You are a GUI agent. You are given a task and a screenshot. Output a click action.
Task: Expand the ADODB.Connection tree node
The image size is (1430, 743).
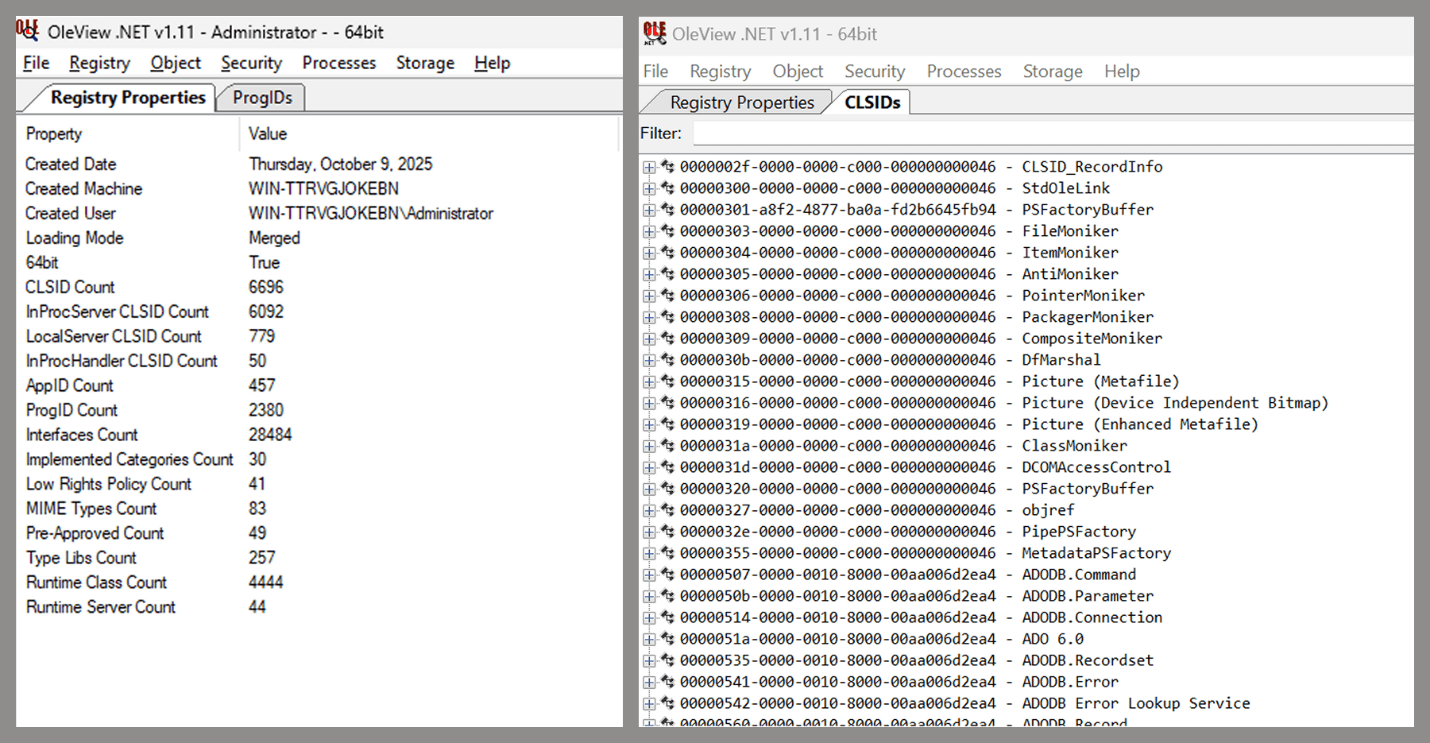pos(649,618)
